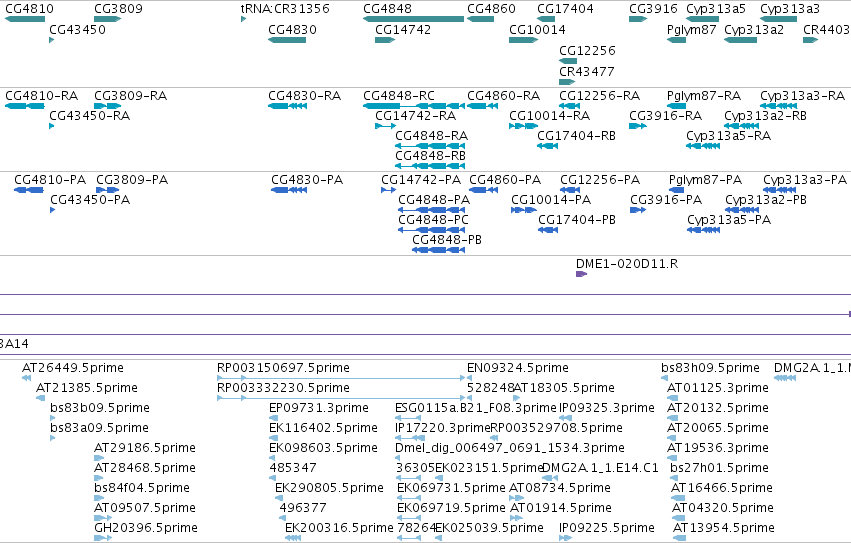The width and height of the screenshot is (851, 543).
Task: Open the Cyp313a3-RA transcript label
Action: (x=802, y=96)
